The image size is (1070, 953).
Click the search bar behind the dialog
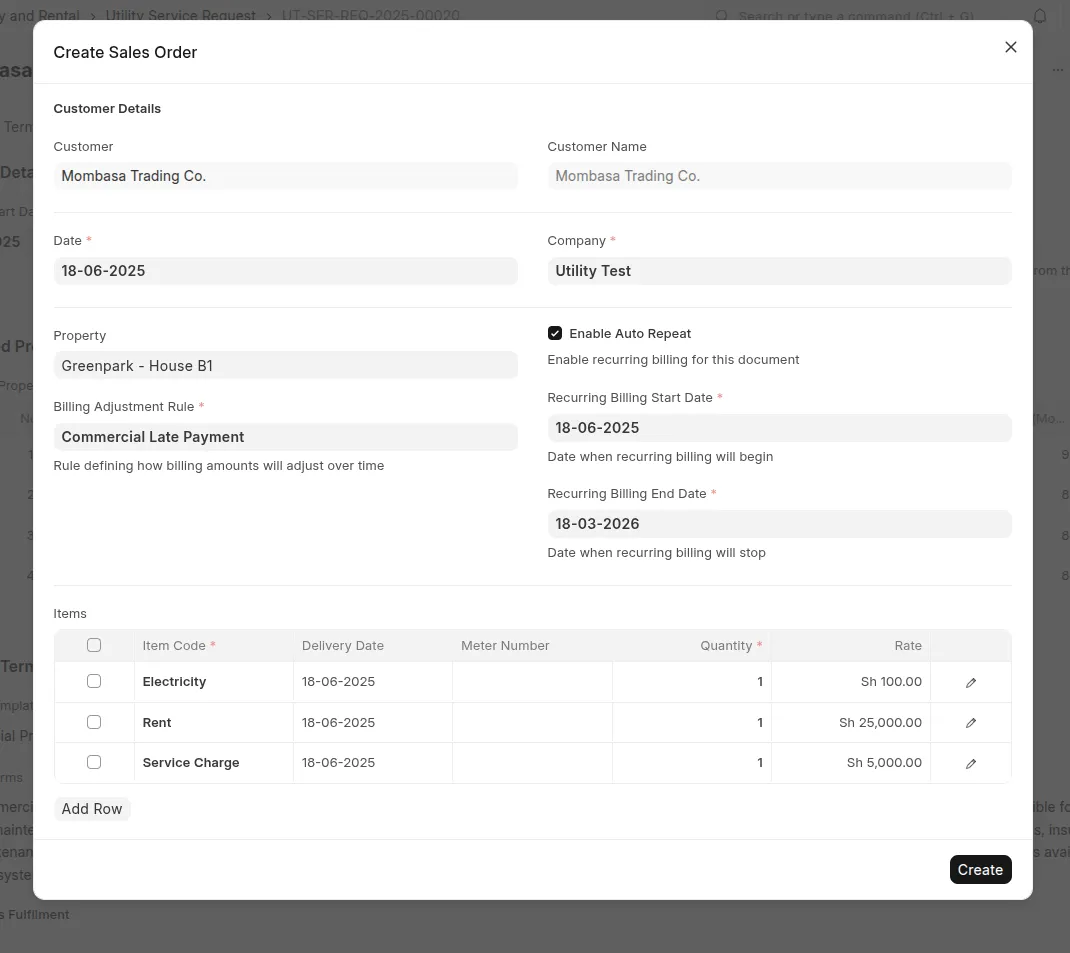(x=856, y=16)
